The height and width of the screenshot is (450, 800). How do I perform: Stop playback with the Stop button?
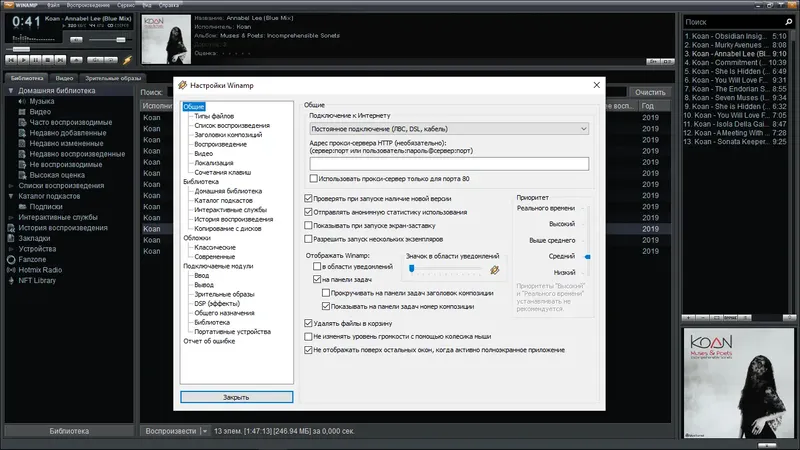[x=47, y=60]
